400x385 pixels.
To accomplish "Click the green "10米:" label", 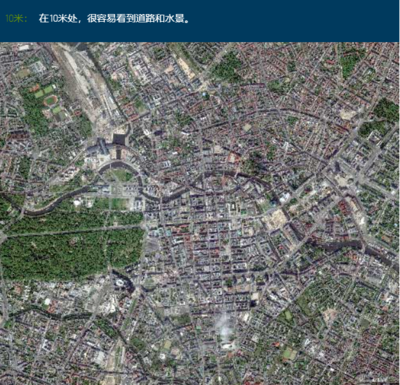I will point(16,18).
